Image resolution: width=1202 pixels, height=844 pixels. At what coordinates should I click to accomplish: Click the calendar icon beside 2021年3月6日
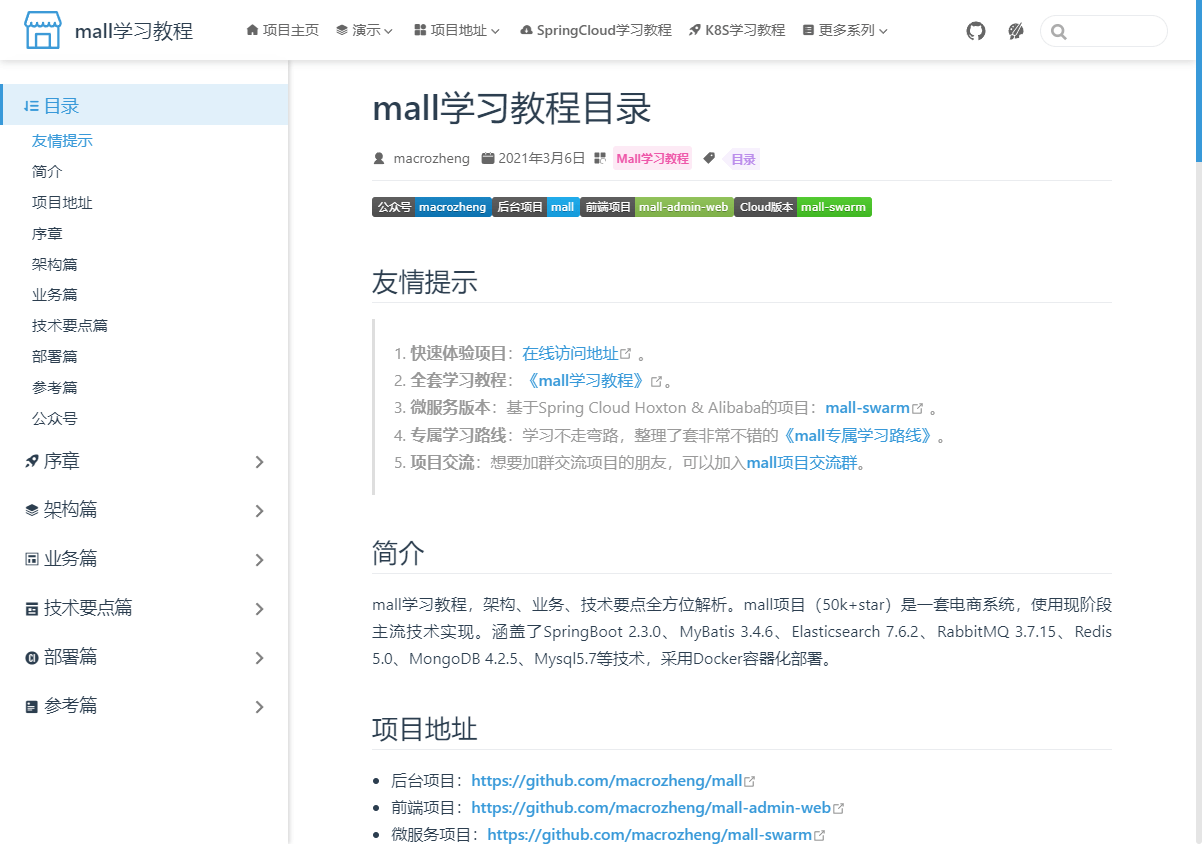pos(488,158)
